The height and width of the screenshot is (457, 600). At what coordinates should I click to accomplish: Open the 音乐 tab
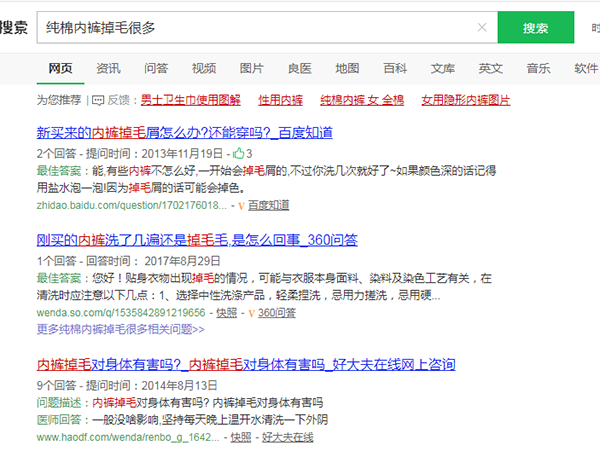(x=538, y=69)
